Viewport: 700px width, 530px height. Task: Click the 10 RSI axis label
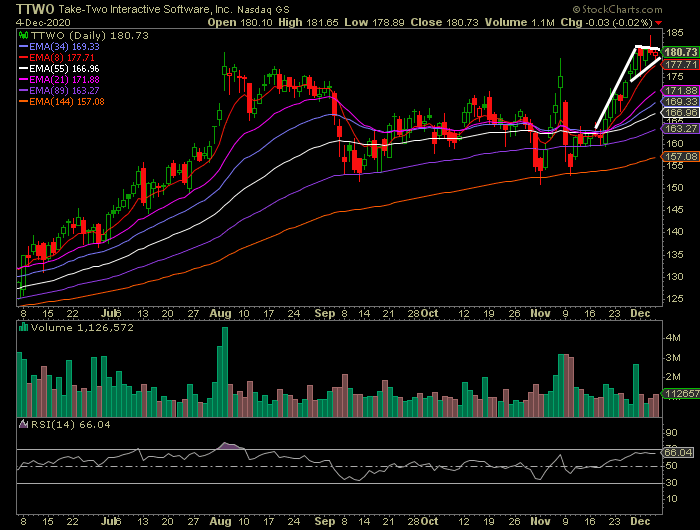coord(671,499)
